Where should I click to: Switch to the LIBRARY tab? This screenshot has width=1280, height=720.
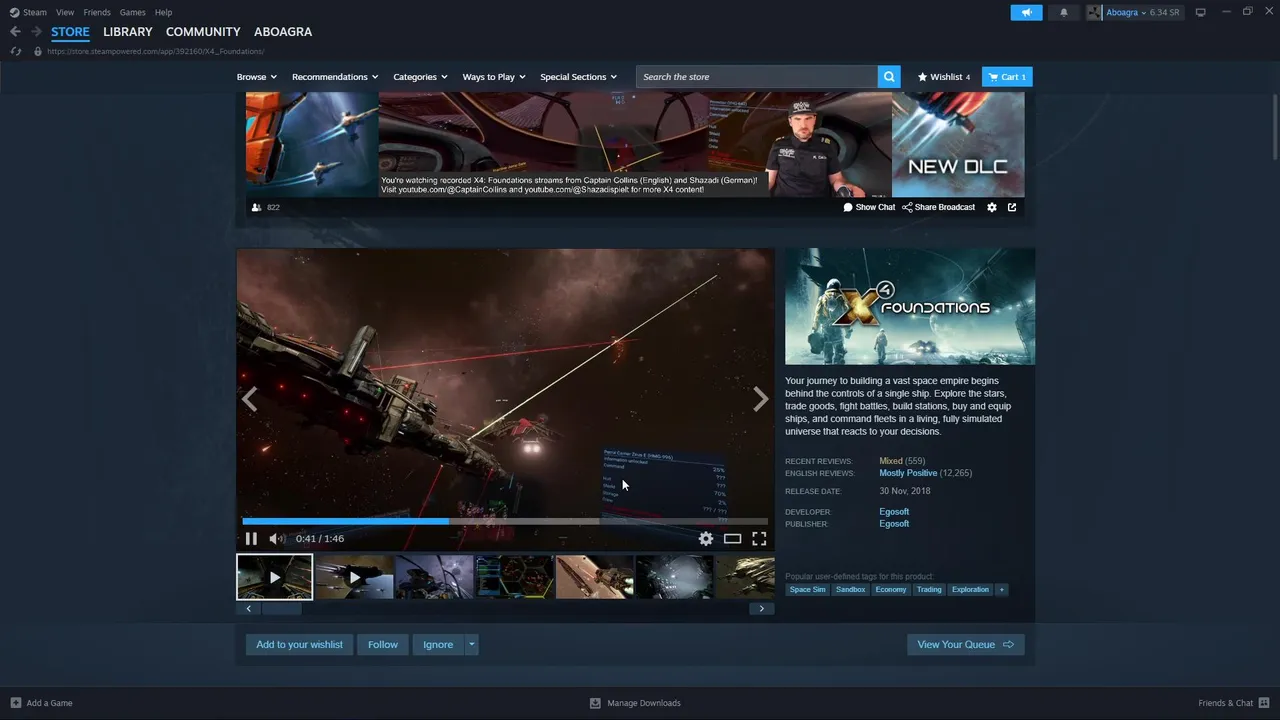pyautogui.click(x=128, y=32)
